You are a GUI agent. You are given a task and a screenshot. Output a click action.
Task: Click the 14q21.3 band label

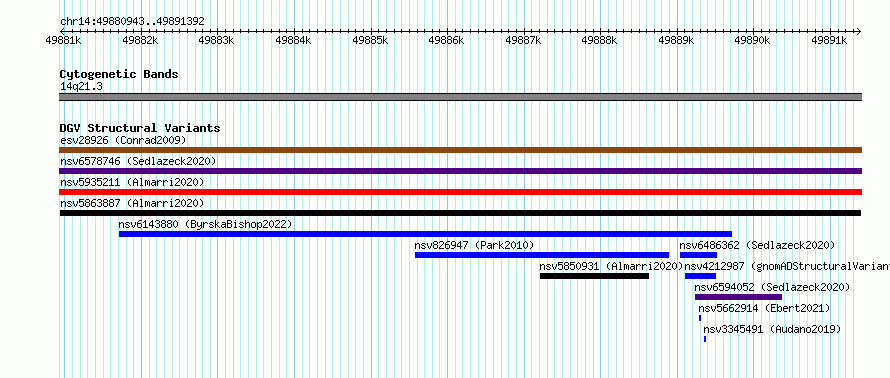pos(81,87)
